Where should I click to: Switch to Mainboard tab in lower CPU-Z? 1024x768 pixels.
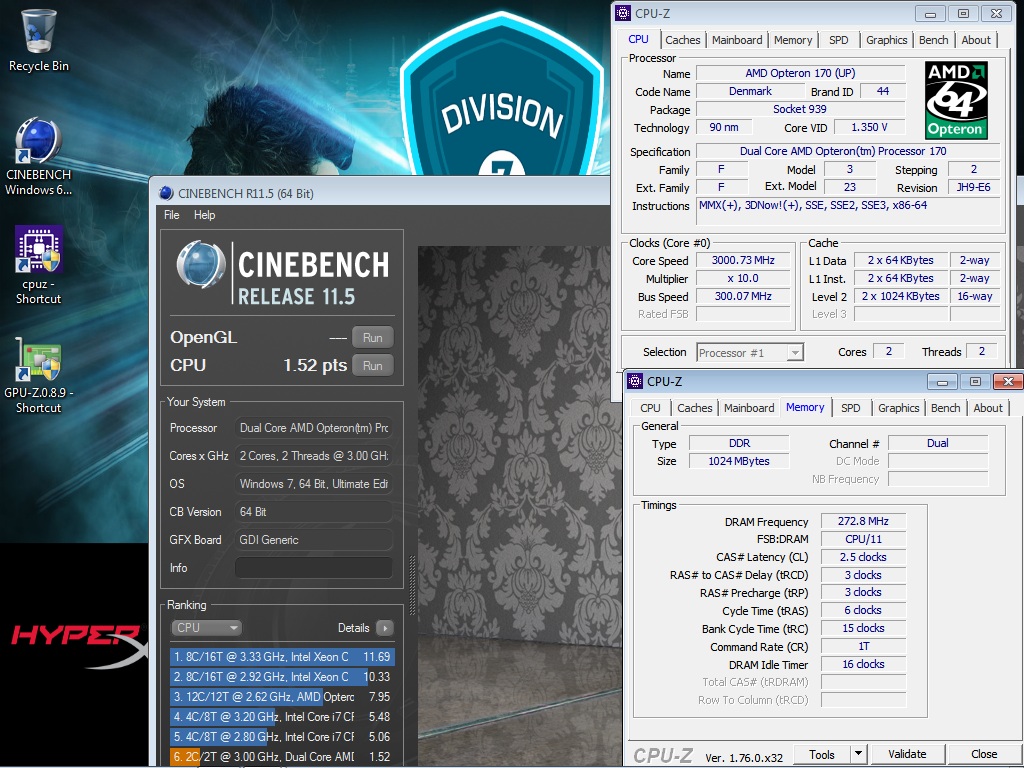click(748, 408)
